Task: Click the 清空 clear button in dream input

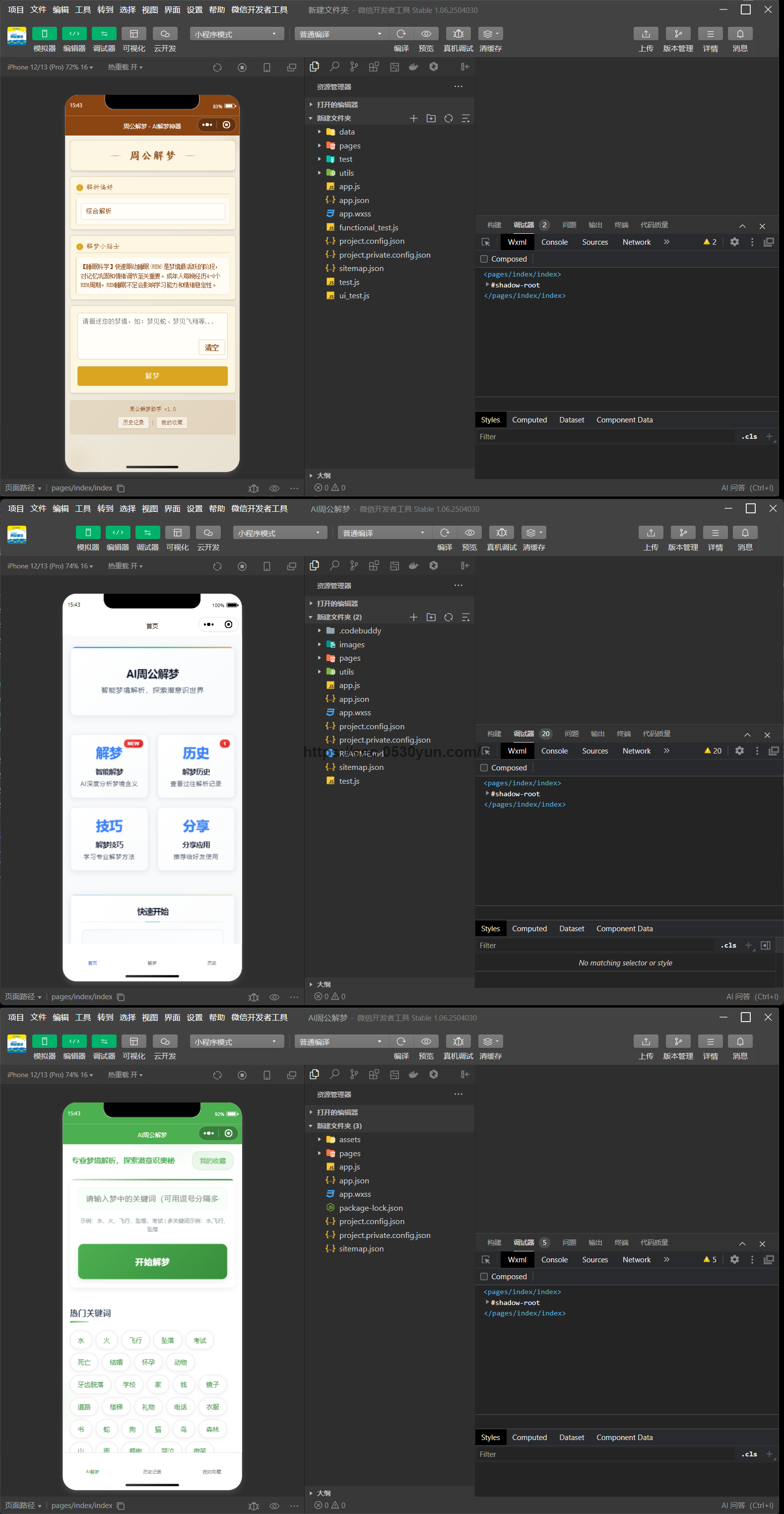Action: [211, 347]
